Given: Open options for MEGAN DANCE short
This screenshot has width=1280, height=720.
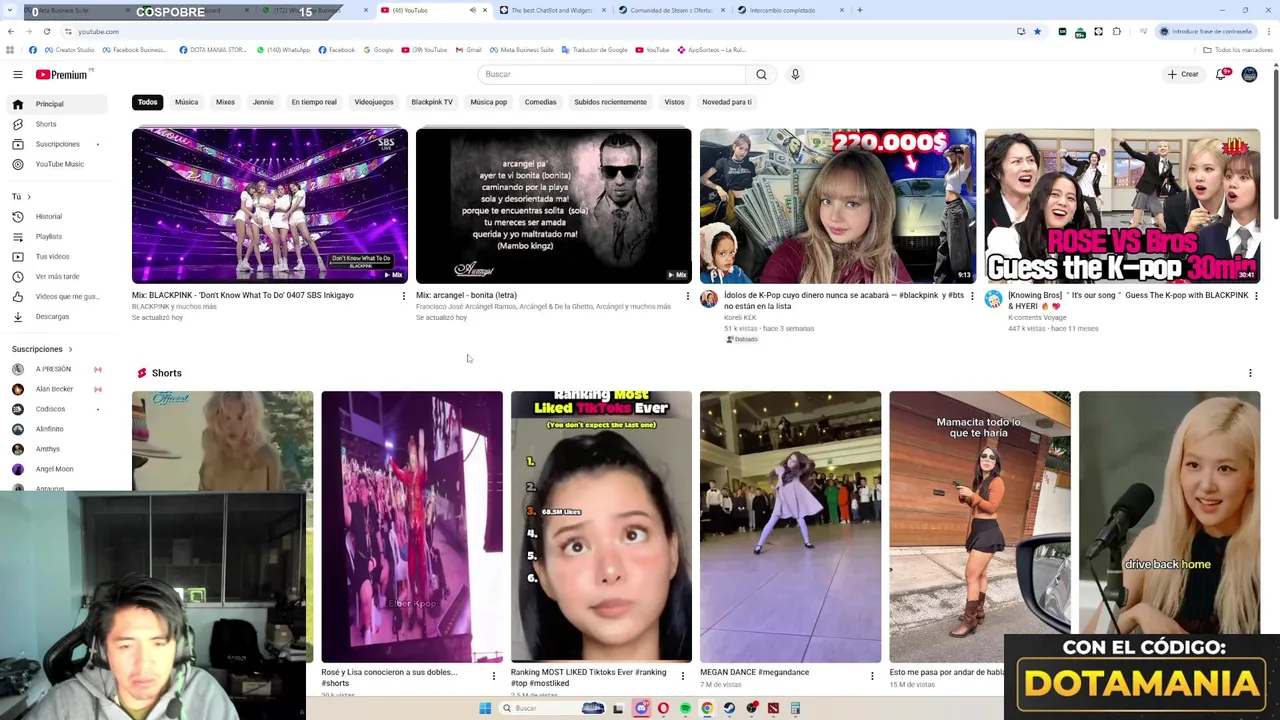Looking at the screenshot, I should click(872, 677).
